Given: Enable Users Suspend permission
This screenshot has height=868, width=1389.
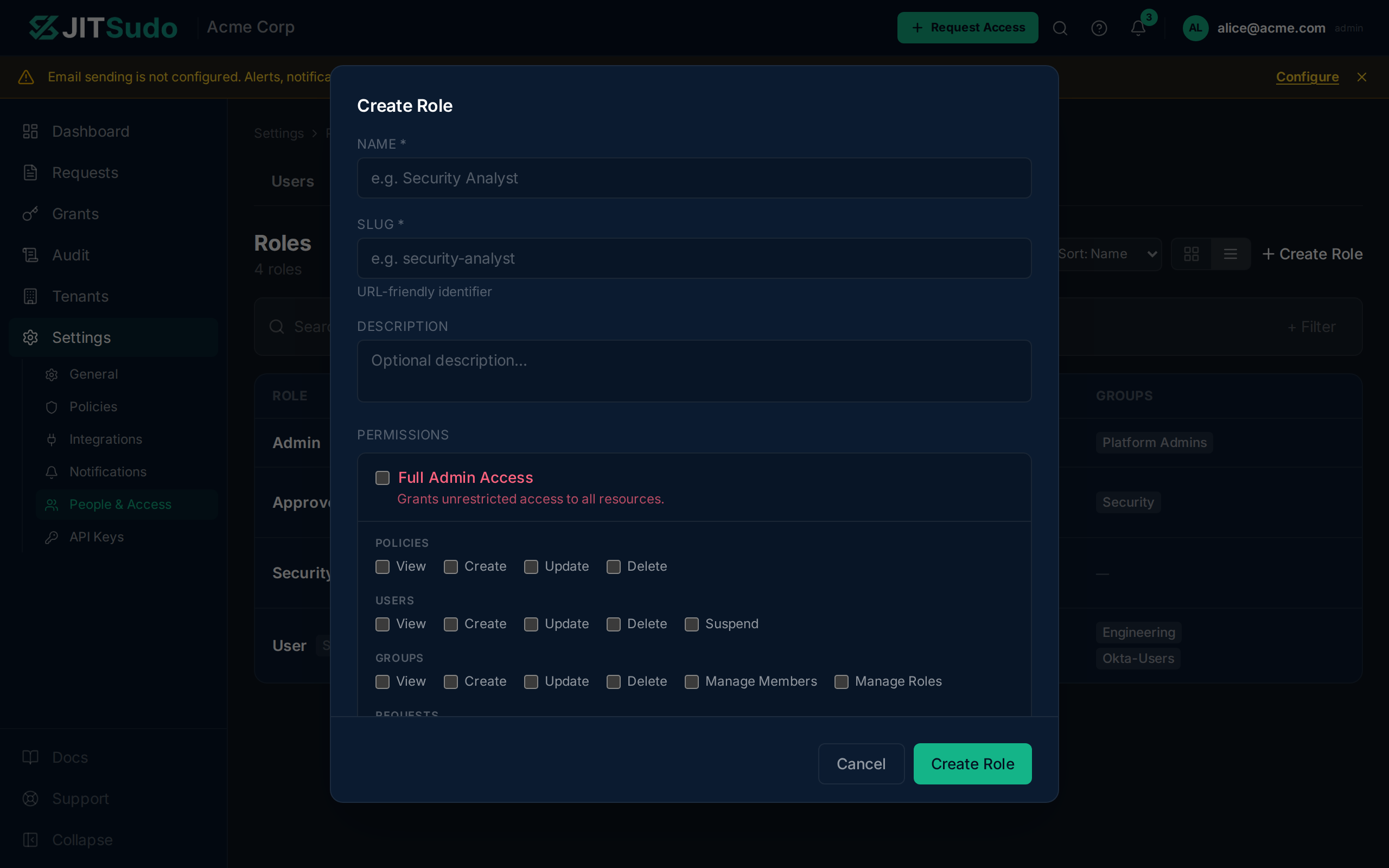Looking at the screenshot, I should [692, 624].
